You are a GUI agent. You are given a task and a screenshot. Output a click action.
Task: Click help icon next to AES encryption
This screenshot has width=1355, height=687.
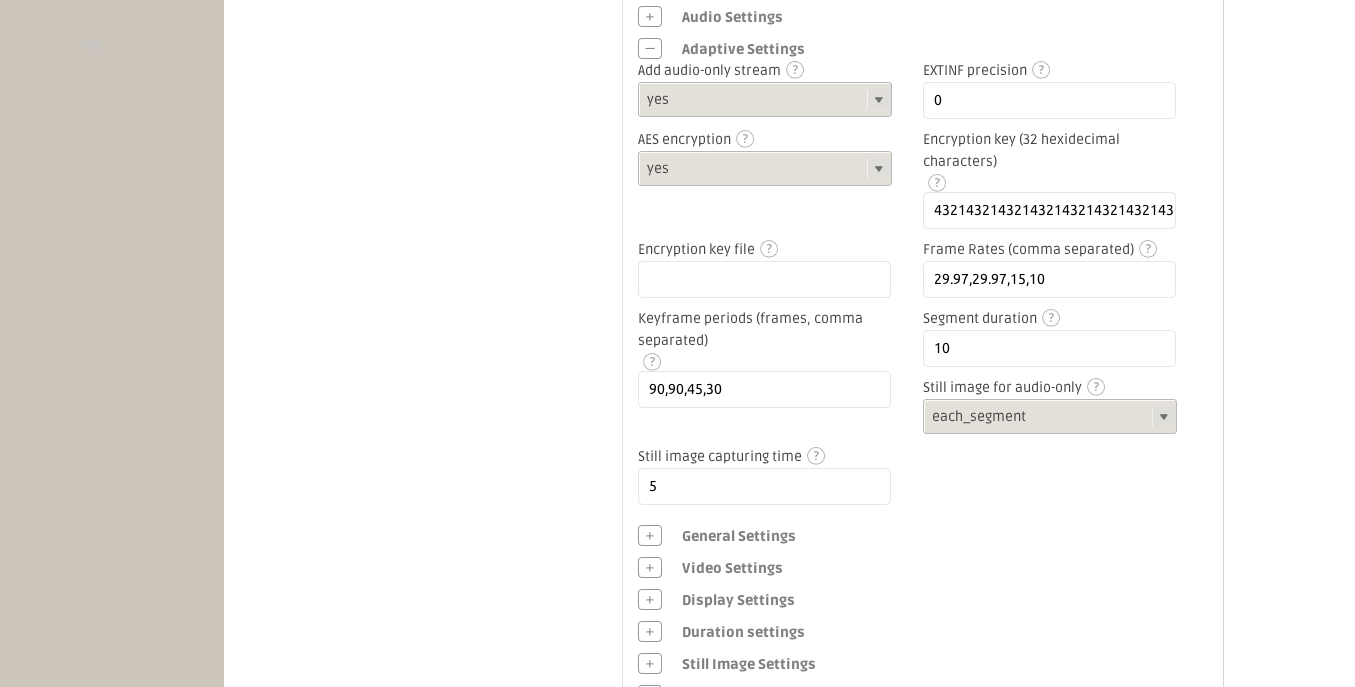point(745,139)
